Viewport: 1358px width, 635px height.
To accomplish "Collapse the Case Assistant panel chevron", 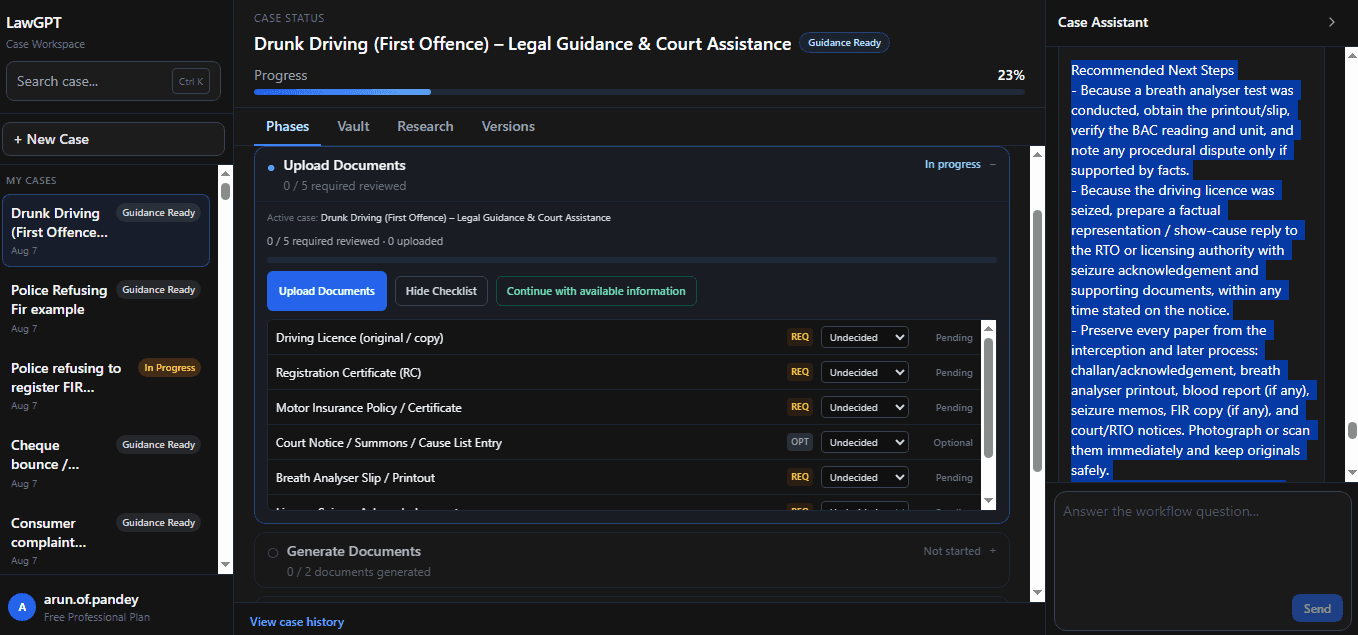I will (x=1331, y=22).
